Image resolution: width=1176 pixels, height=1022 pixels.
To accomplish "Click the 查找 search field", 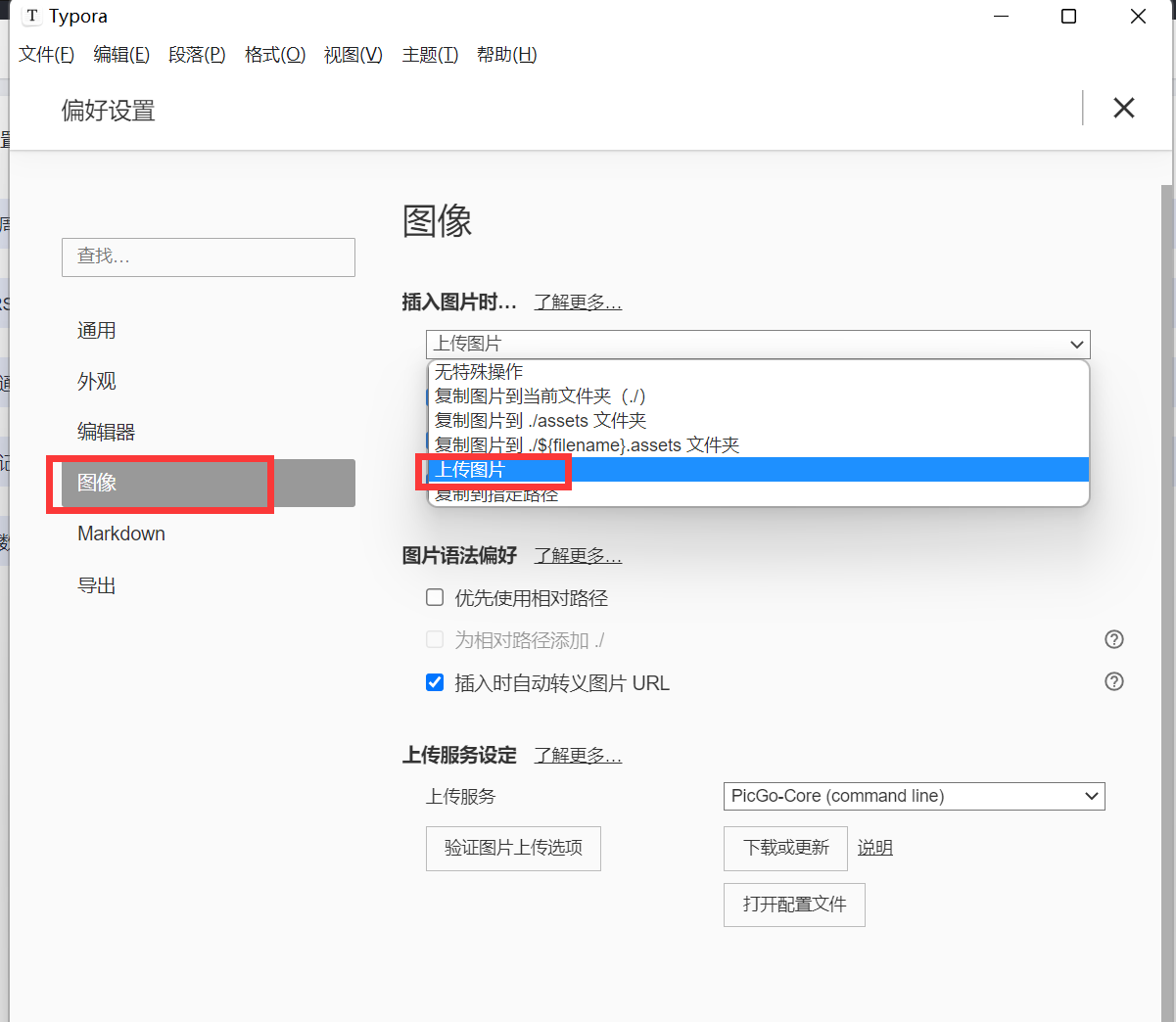I will (x=209, y=256).
